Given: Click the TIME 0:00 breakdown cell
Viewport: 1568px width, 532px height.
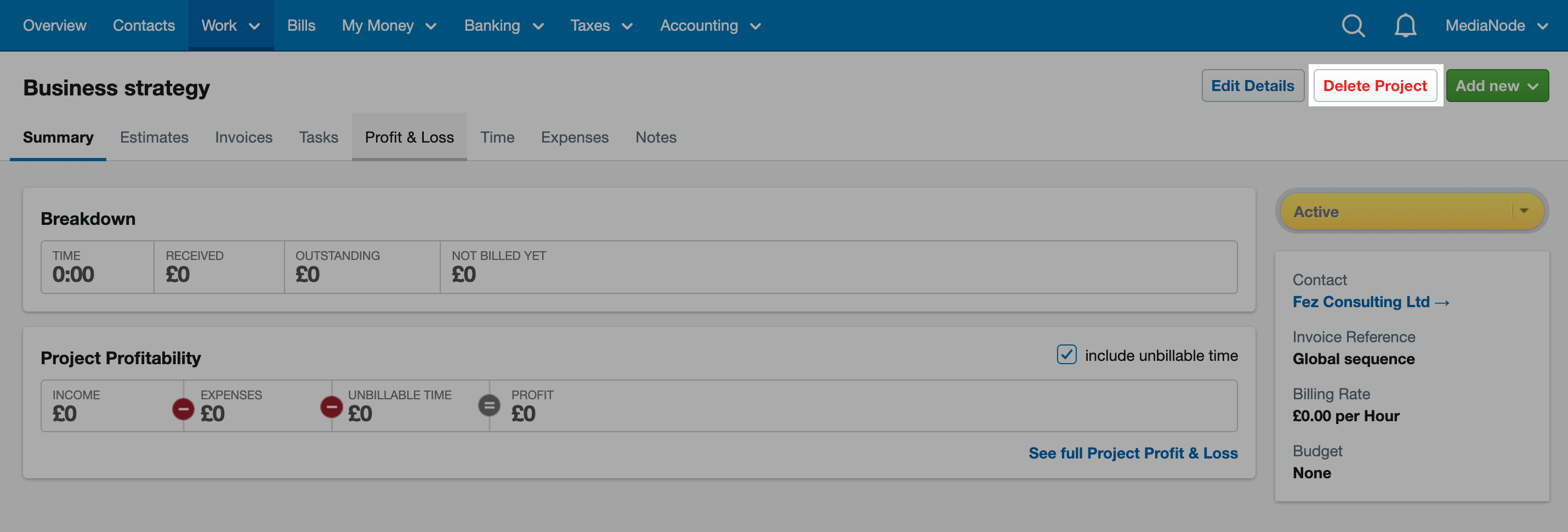Looking at the screenshot, I should coord(98,267).
